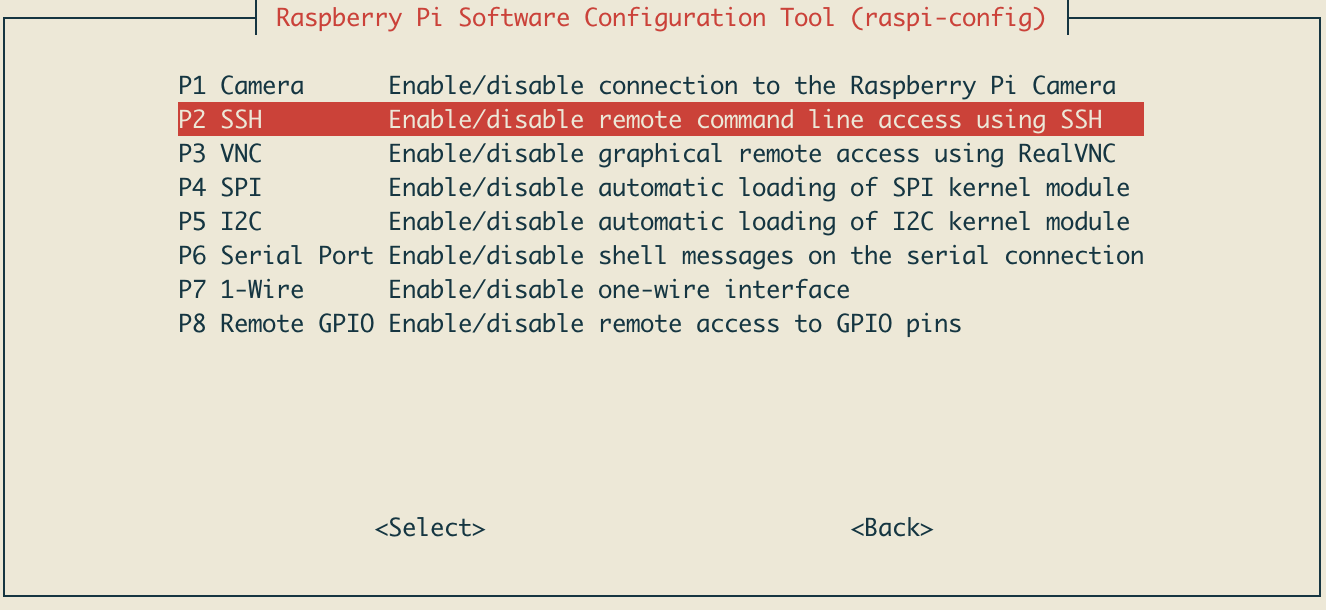Click the remote command line access description
The height and width of the screenshot is (610, 1326).
click(745, 120)
